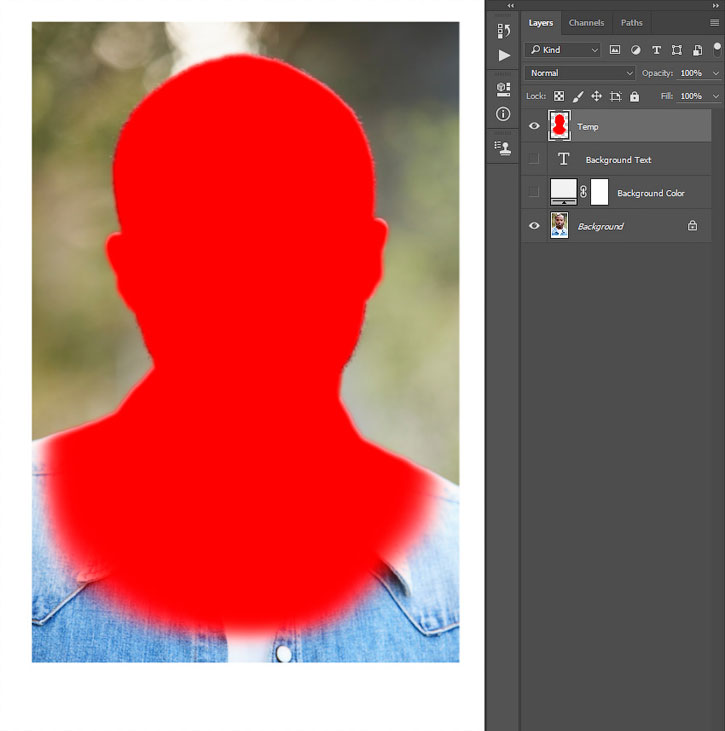
Task: Open the Properties panel icon
Action: point(503,88)
